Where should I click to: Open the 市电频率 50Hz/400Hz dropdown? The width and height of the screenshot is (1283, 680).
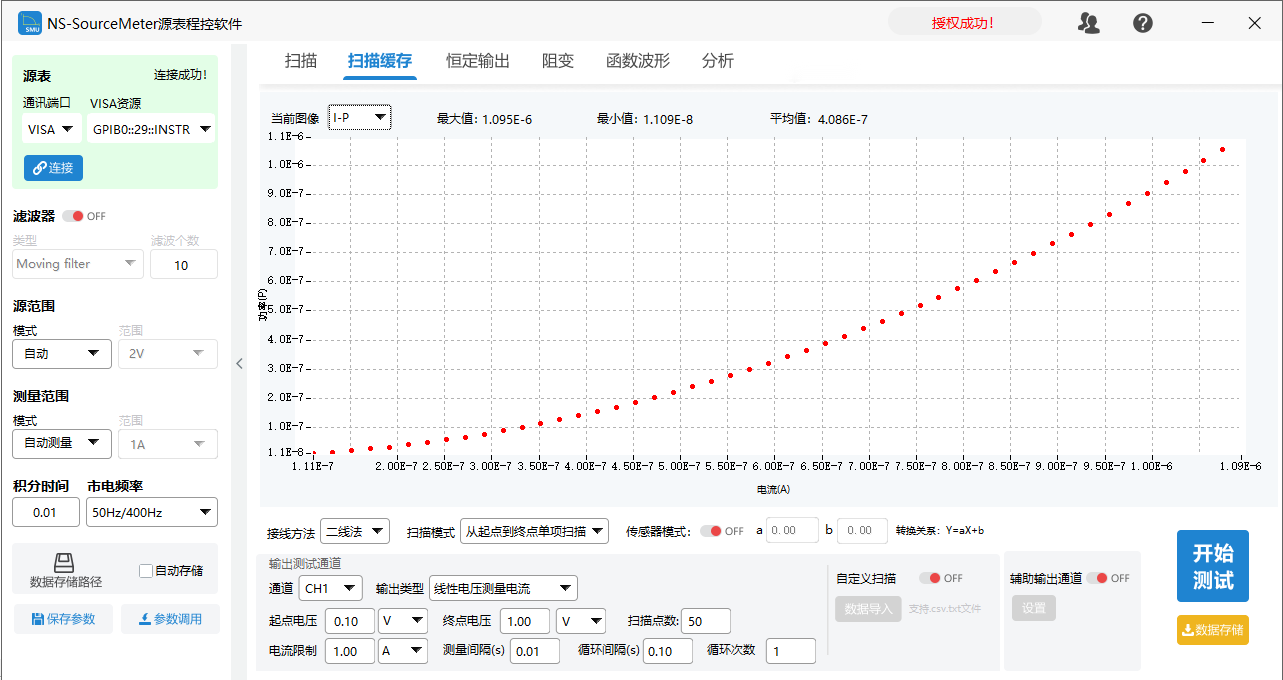pos(152,512)
